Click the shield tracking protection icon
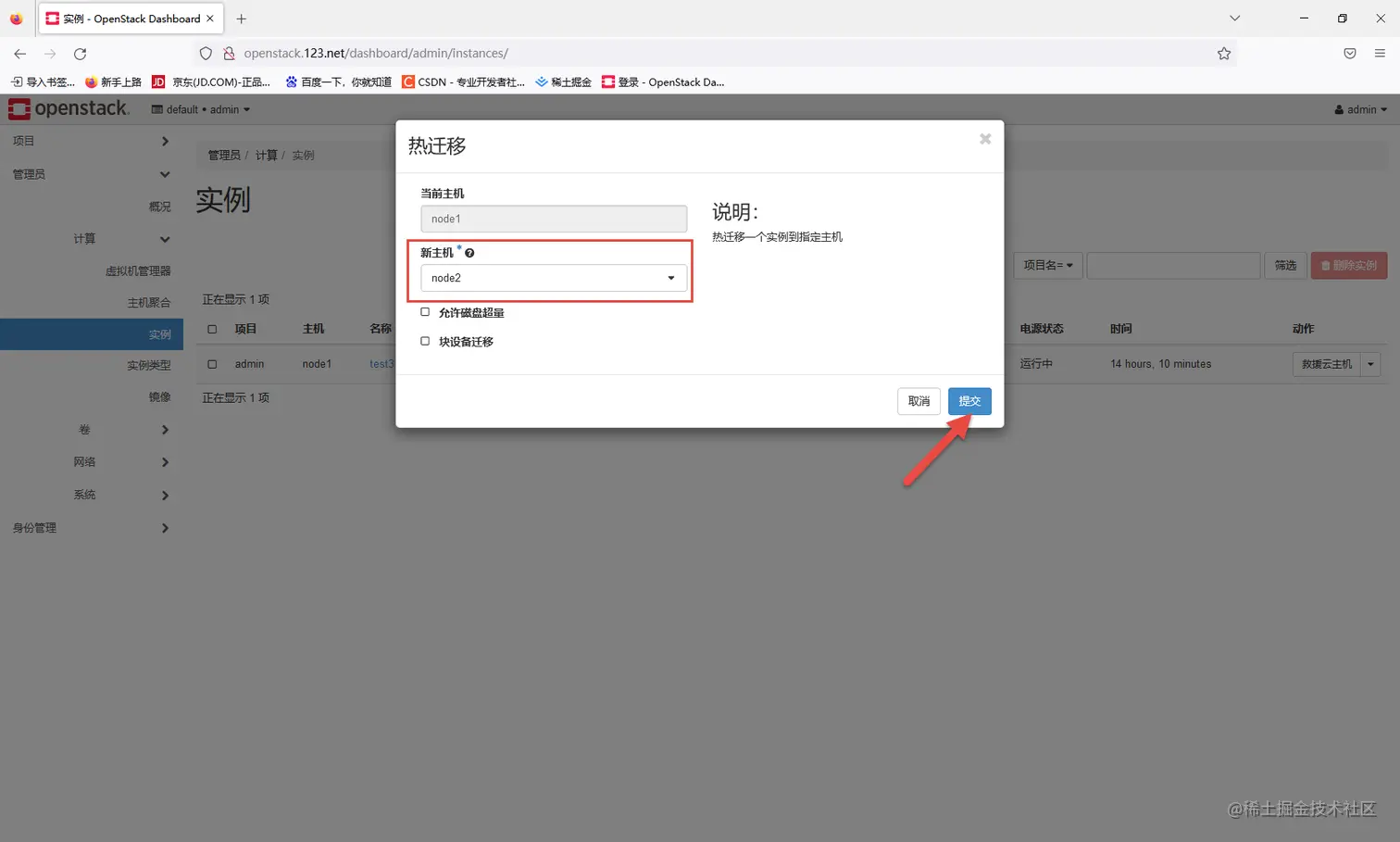1400x842 pixels. pyautogui.click(x=206, y=53)
